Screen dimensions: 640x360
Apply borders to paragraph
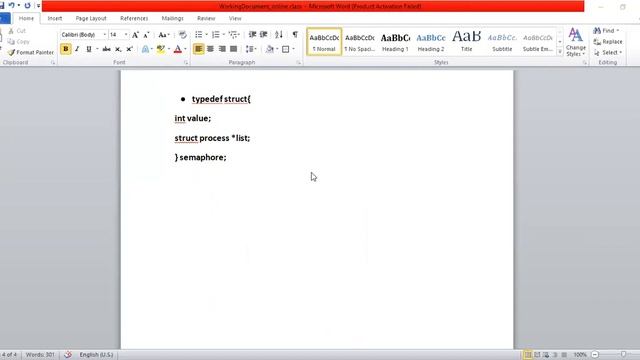pos(286,49)
